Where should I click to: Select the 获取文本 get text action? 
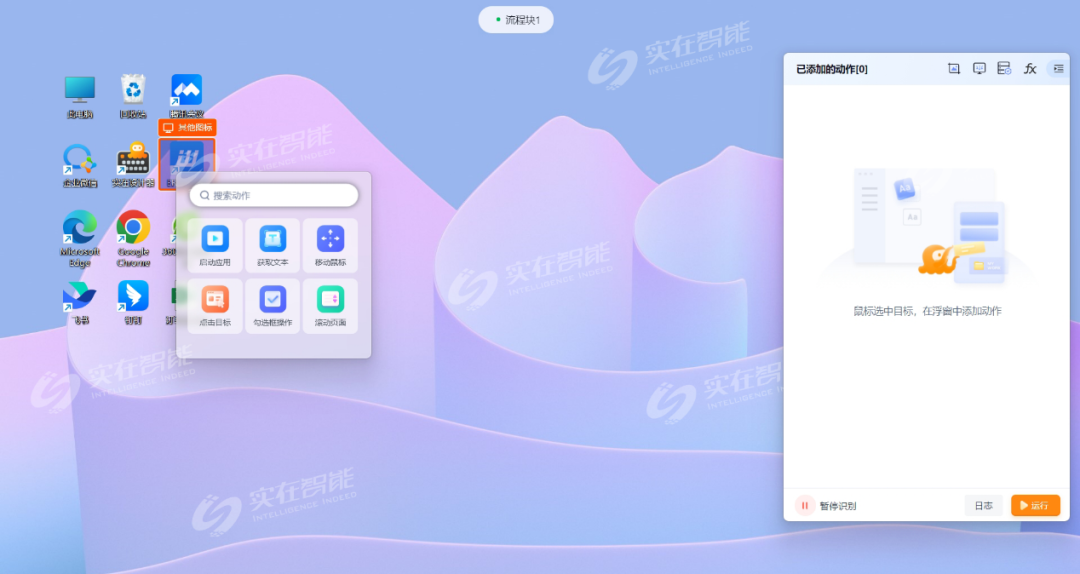click(273, 246)
